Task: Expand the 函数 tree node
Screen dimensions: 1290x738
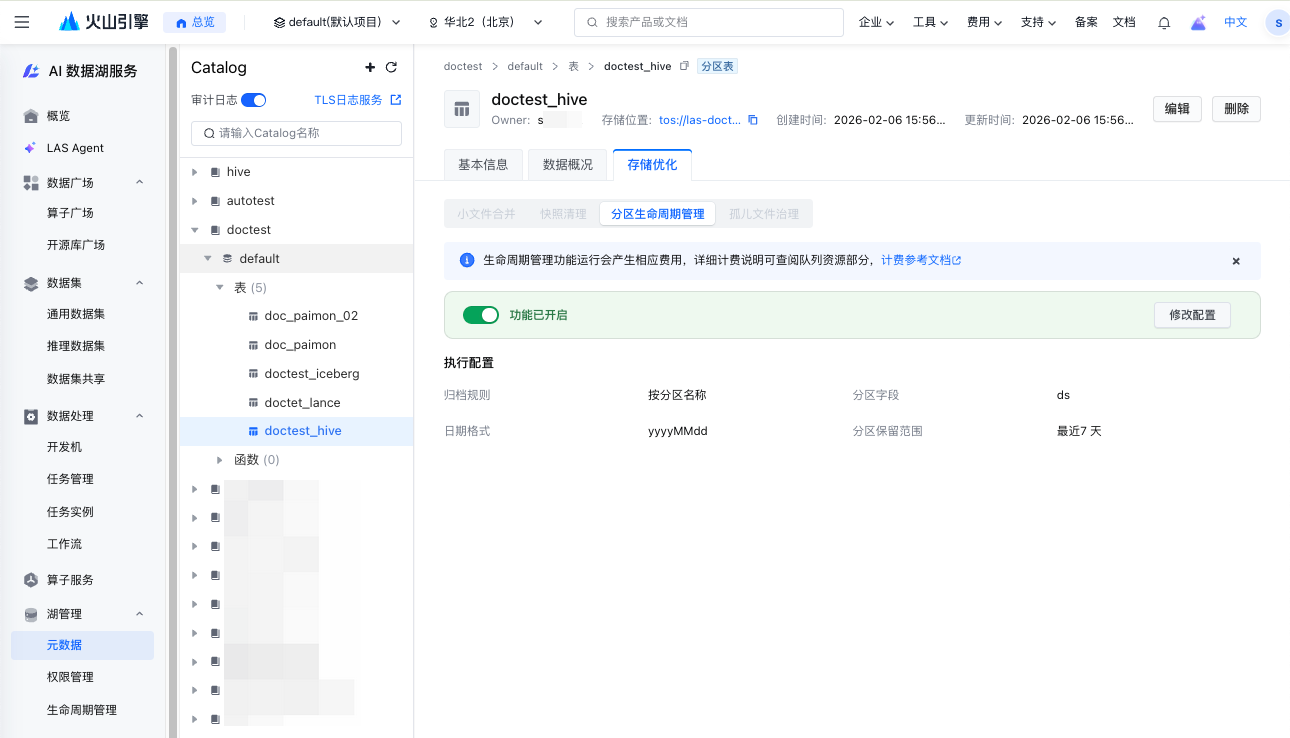Action: coord(220,460)
